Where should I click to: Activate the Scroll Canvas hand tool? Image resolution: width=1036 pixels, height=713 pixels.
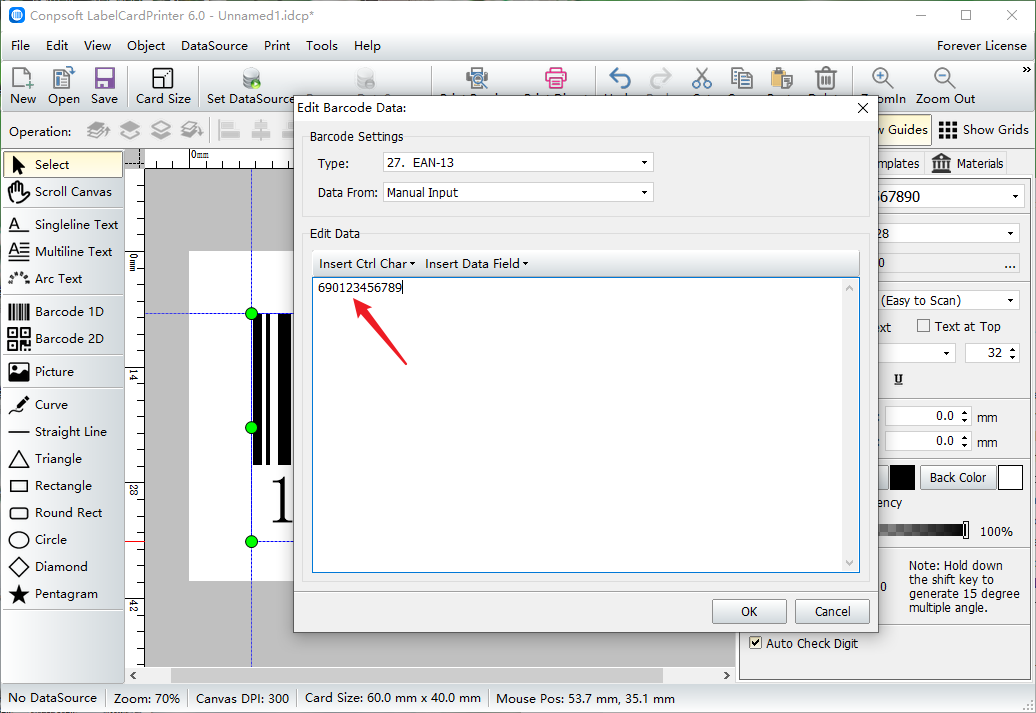click(x=63, y=192)
